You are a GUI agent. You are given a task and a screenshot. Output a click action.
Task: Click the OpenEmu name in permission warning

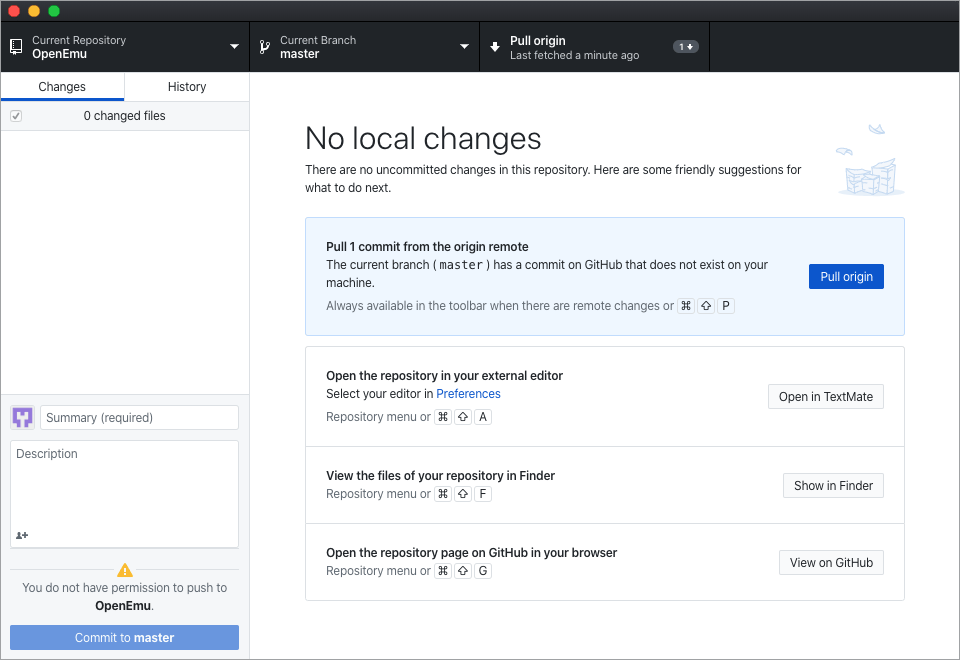(x=122, y=606)
